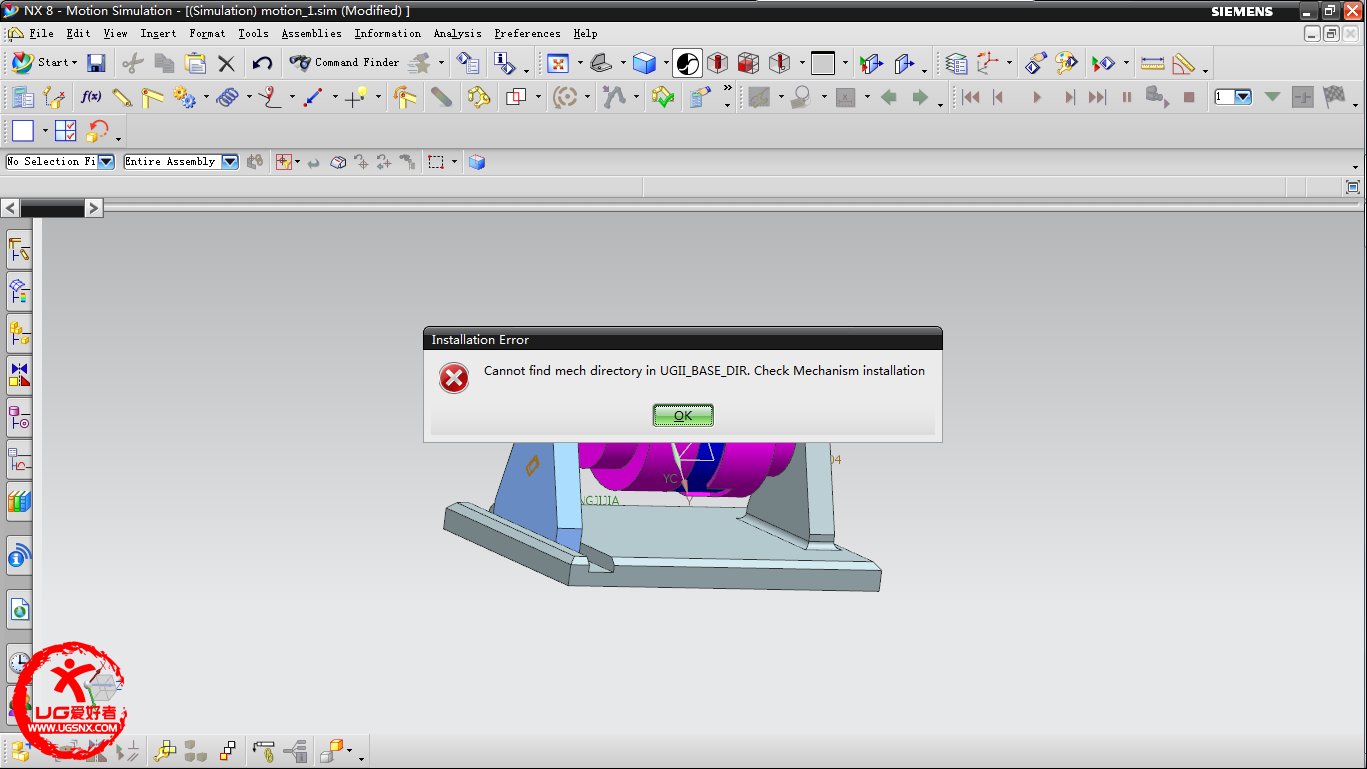Expand the Gear coupler dropdown arrow
This screenshot has height=769, width=1367.
pos(206,98)
